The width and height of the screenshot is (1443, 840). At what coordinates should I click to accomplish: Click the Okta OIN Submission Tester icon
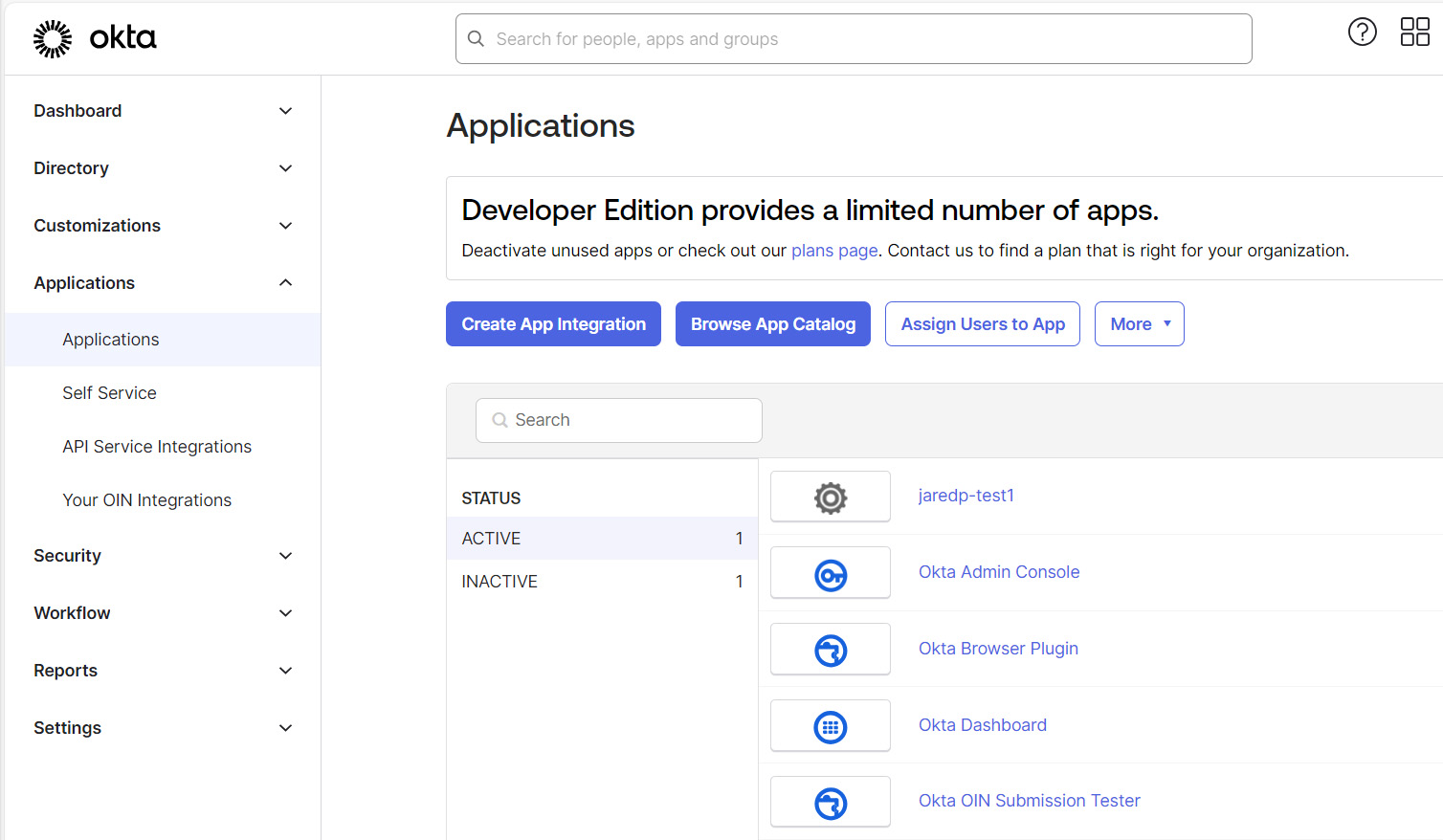(x=830, y=802)
